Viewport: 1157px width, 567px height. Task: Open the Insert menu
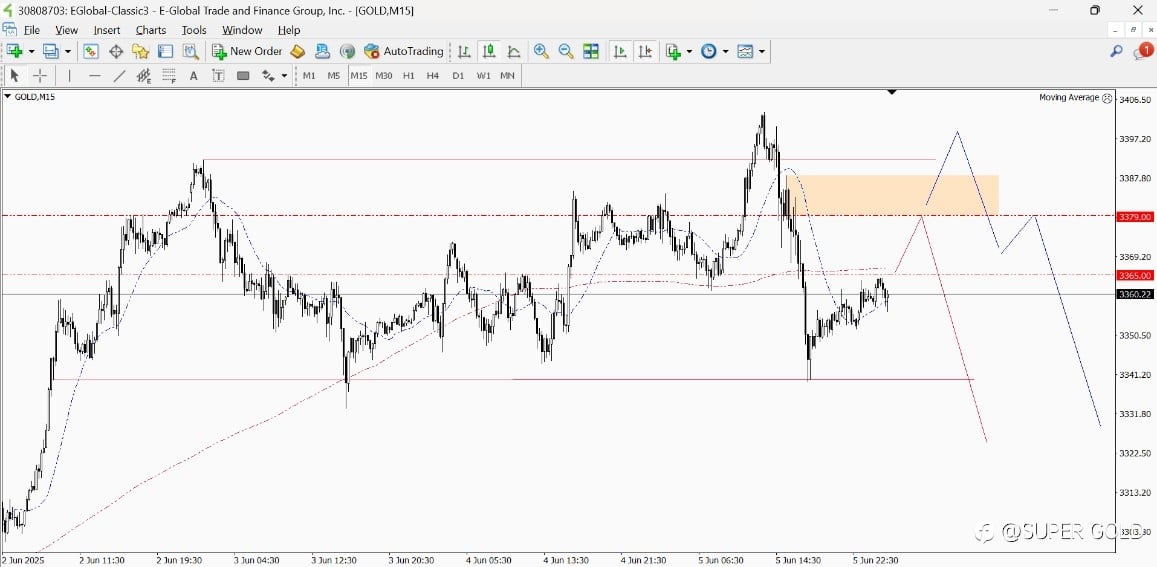pyautogui.click(x=107, y=30)
